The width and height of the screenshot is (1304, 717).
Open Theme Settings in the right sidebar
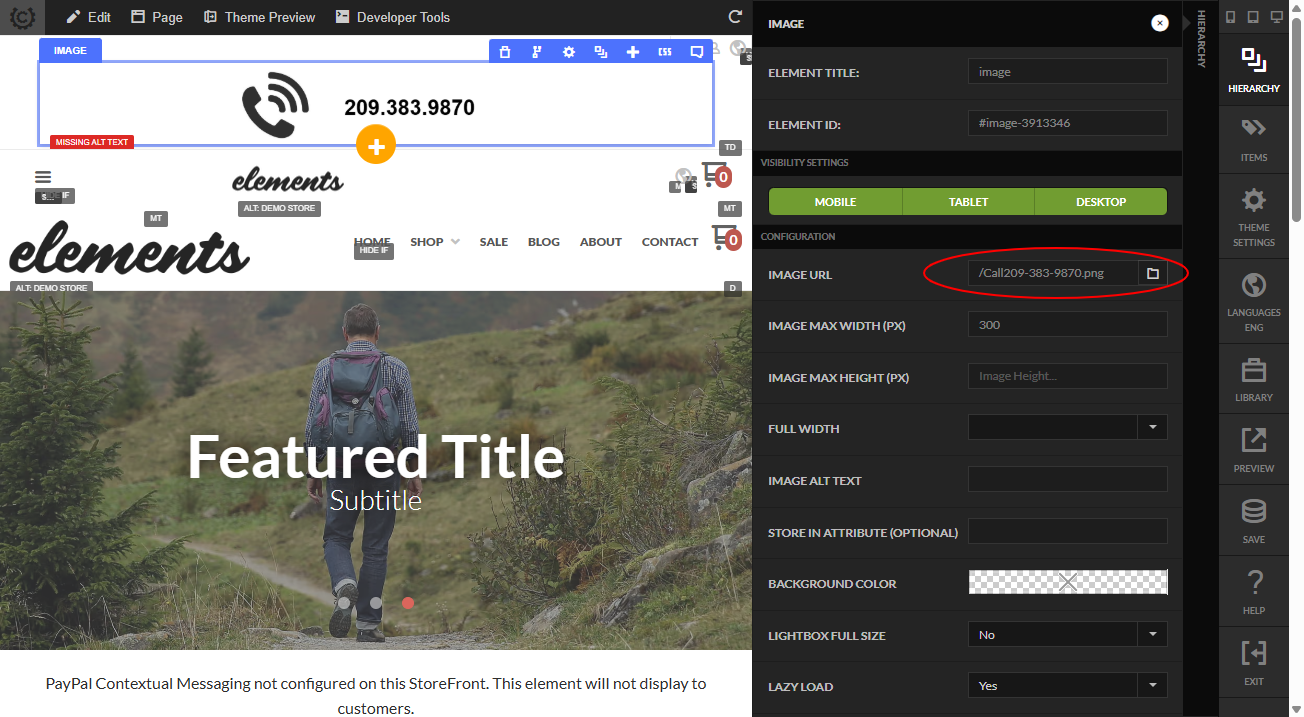pos(1254,217)
